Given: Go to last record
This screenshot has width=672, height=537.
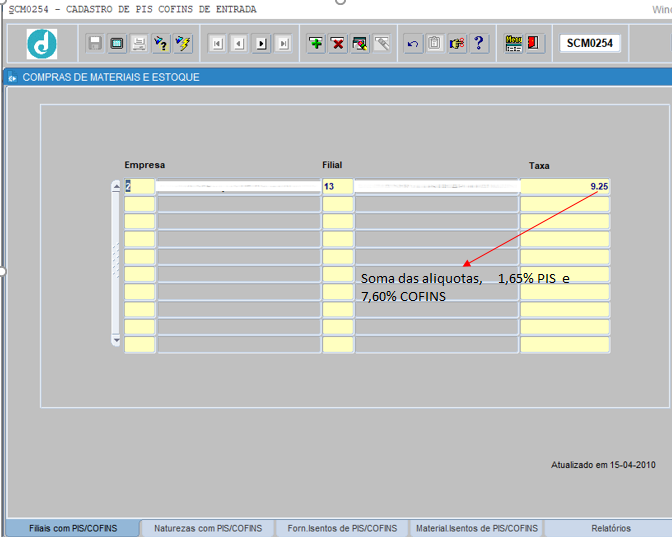Looking at the screenshot, I should (283, 43).
